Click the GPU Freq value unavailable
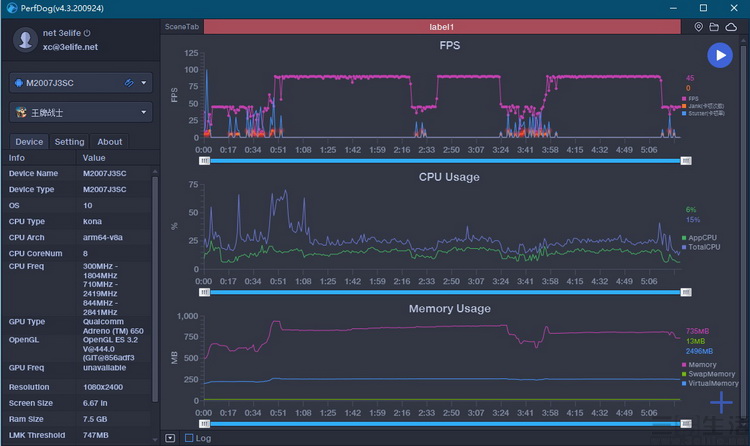 pyautogui.click(x=105, y=368)
